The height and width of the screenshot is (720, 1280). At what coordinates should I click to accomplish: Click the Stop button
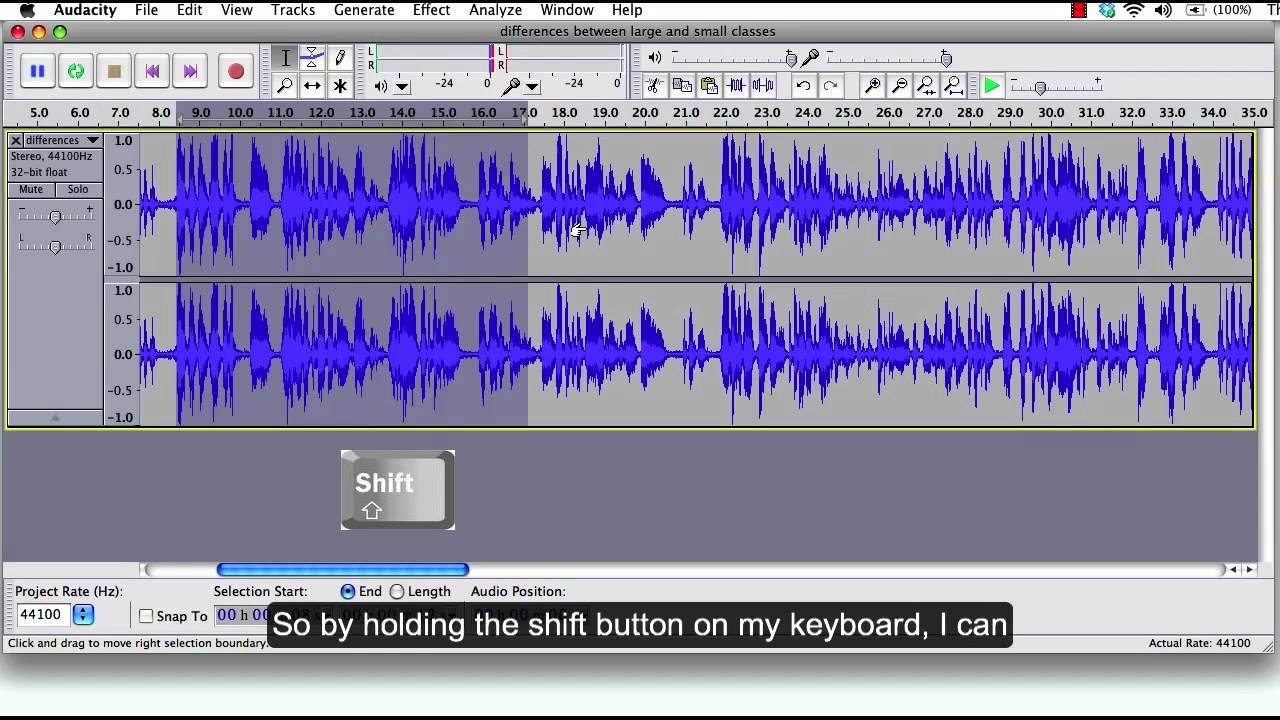(114, 71)
